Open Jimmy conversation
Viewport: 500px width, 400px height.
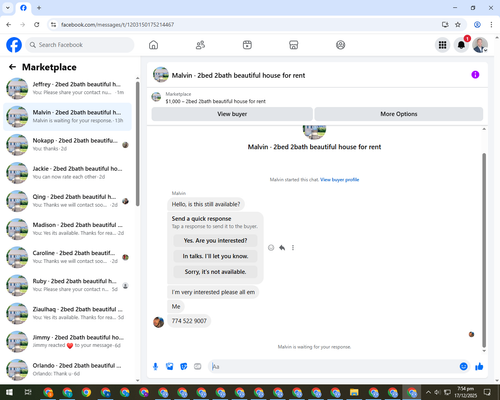pyautogui.click(x=67, y=341)
